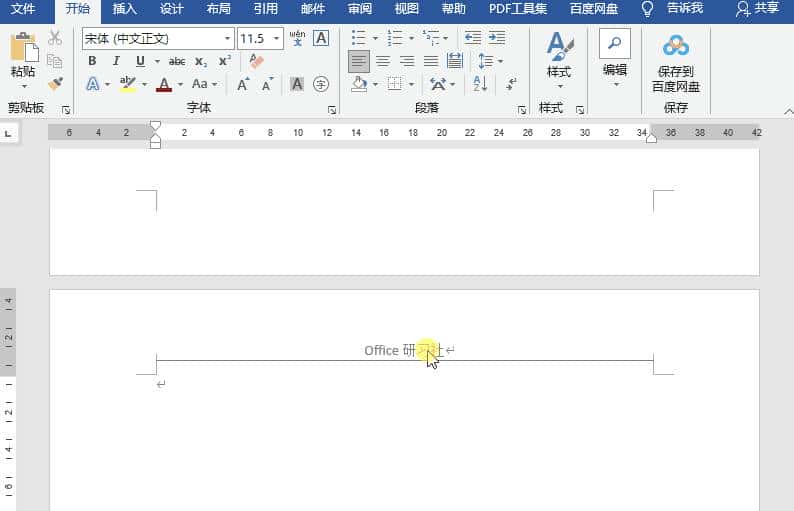Open the font size dropdown
The height and width of the screenshot is (511, 794).
click(276, 38)
